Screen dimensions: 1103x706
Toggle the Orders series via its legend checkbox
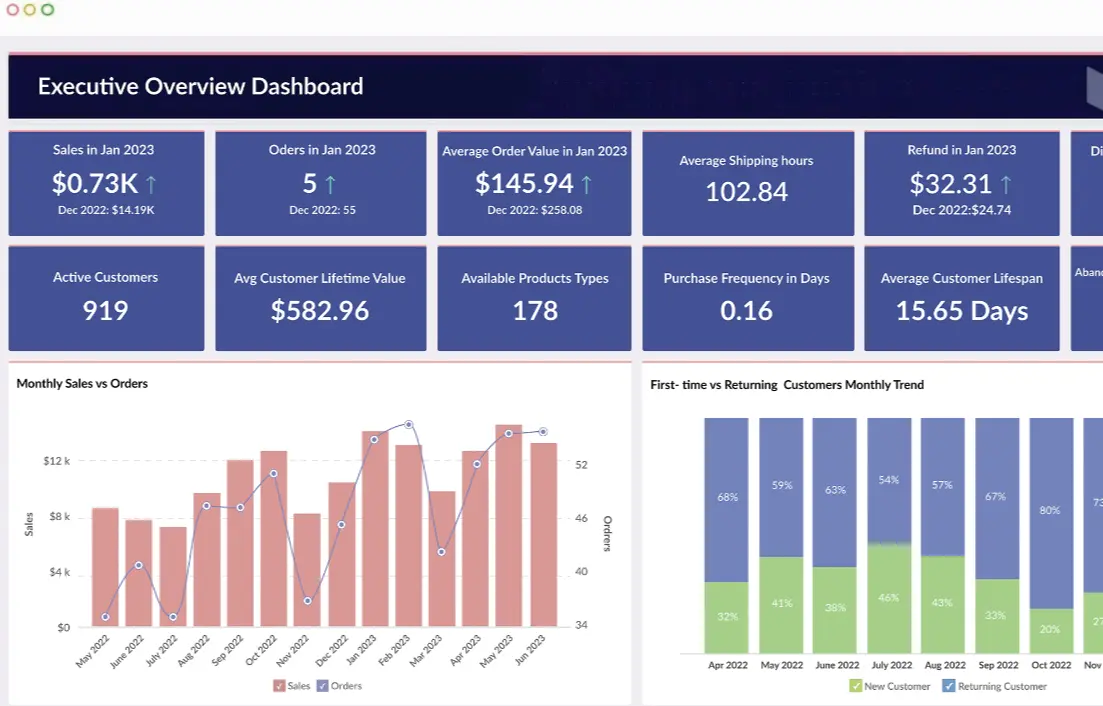pos(320,685)
